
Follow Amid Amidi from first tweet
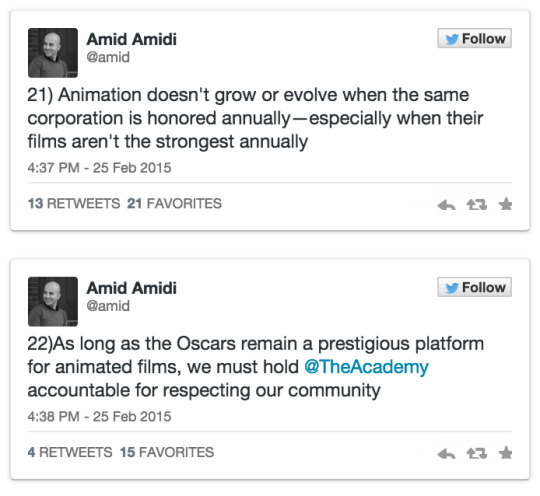pos(475,38)
